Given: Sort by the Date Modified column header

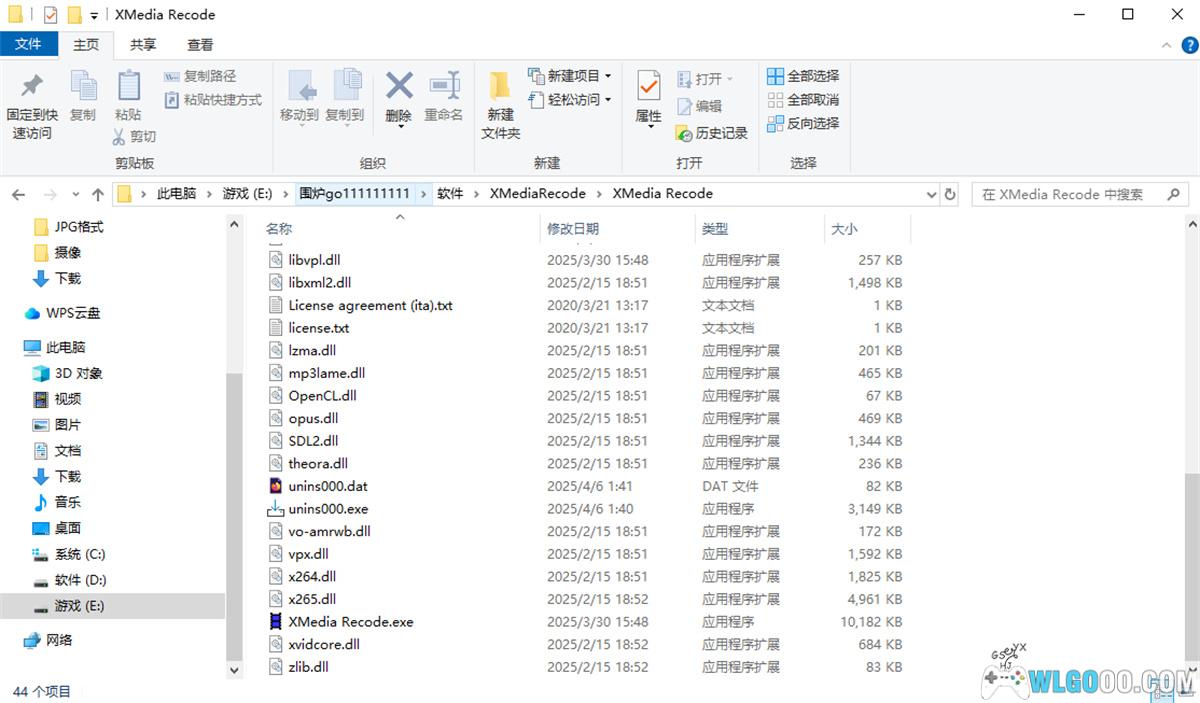Looking at the screenshot, I should [x=573, y=229].
